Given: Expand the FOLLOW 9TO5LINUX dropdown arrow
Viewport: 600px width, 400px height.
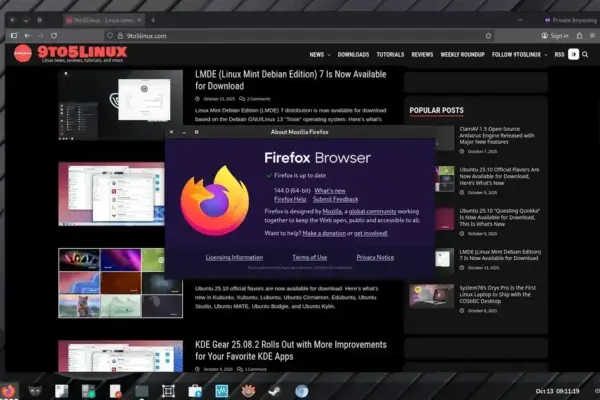Looking at the screenshot, I should point(546,55).
